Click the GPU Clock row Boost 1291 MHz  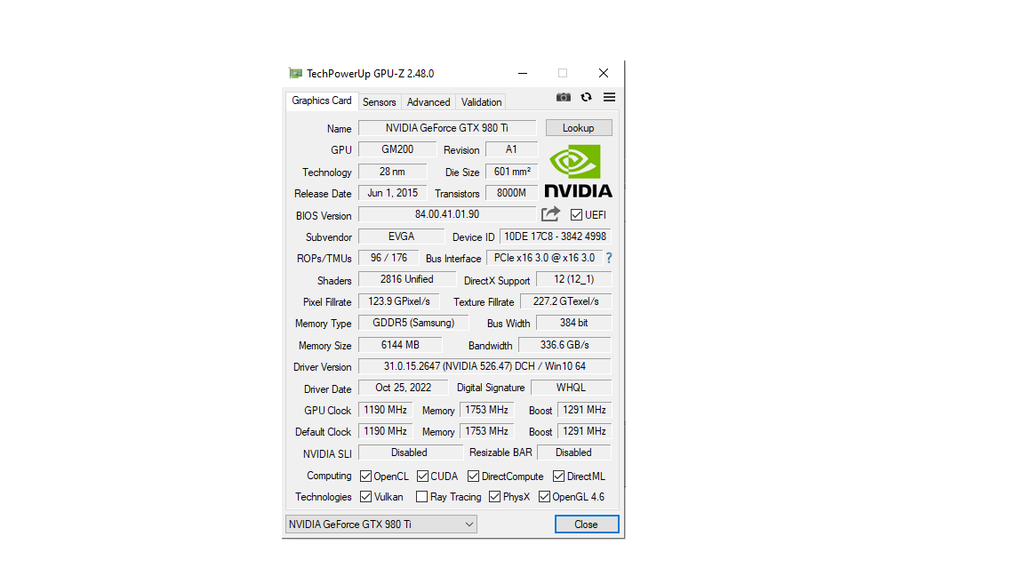click(x=584, y=410)
